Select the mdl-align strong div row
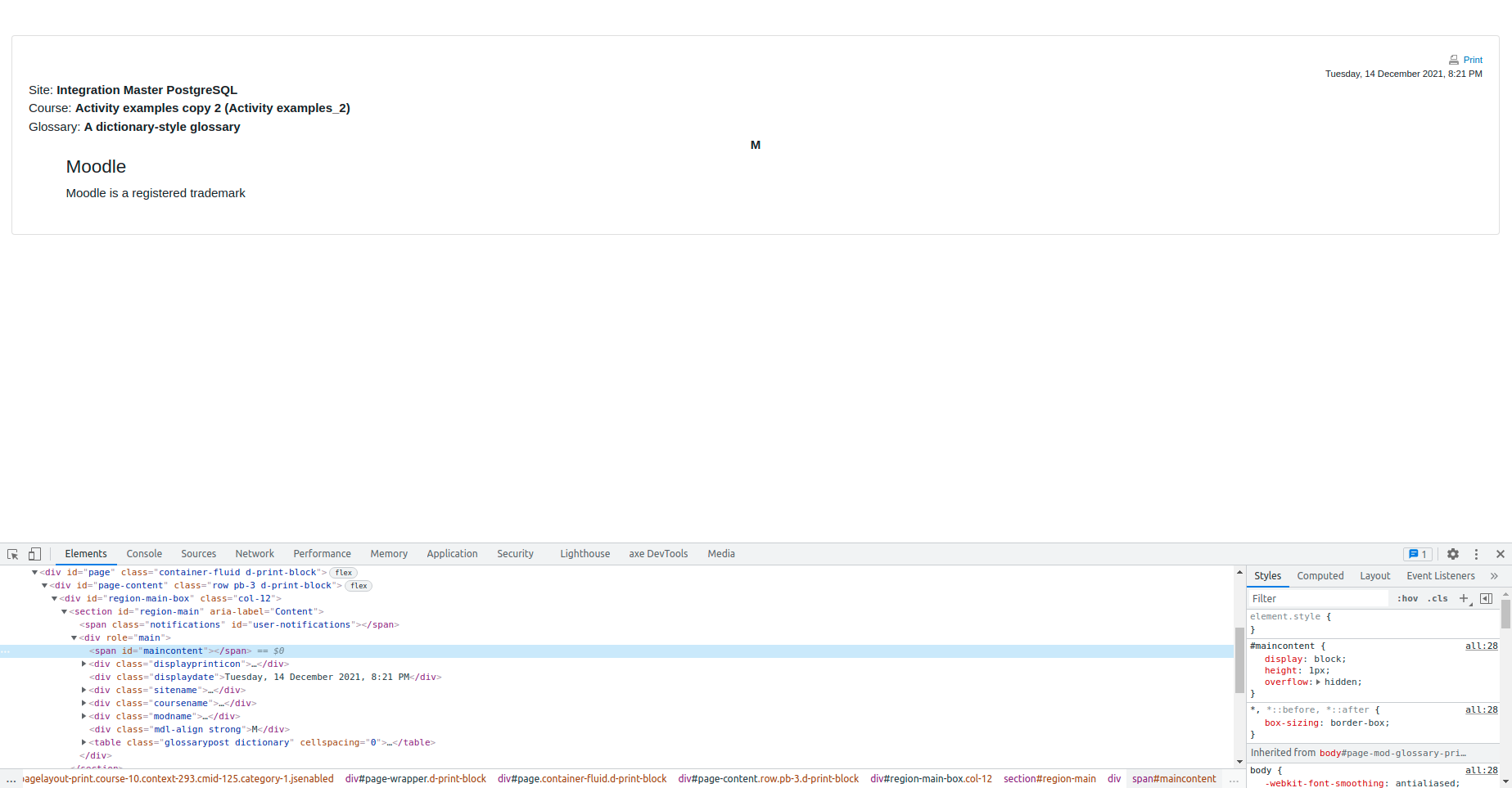Viewport: 1512px width, 788px height. [x=616, y=730]
